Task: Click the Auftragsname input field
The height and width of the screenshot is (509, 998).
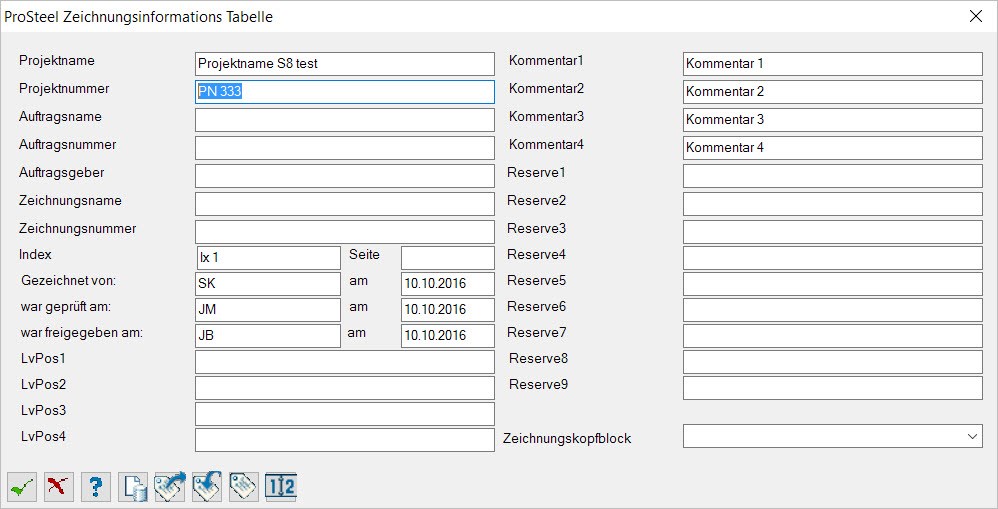Action: coord(344,120)
